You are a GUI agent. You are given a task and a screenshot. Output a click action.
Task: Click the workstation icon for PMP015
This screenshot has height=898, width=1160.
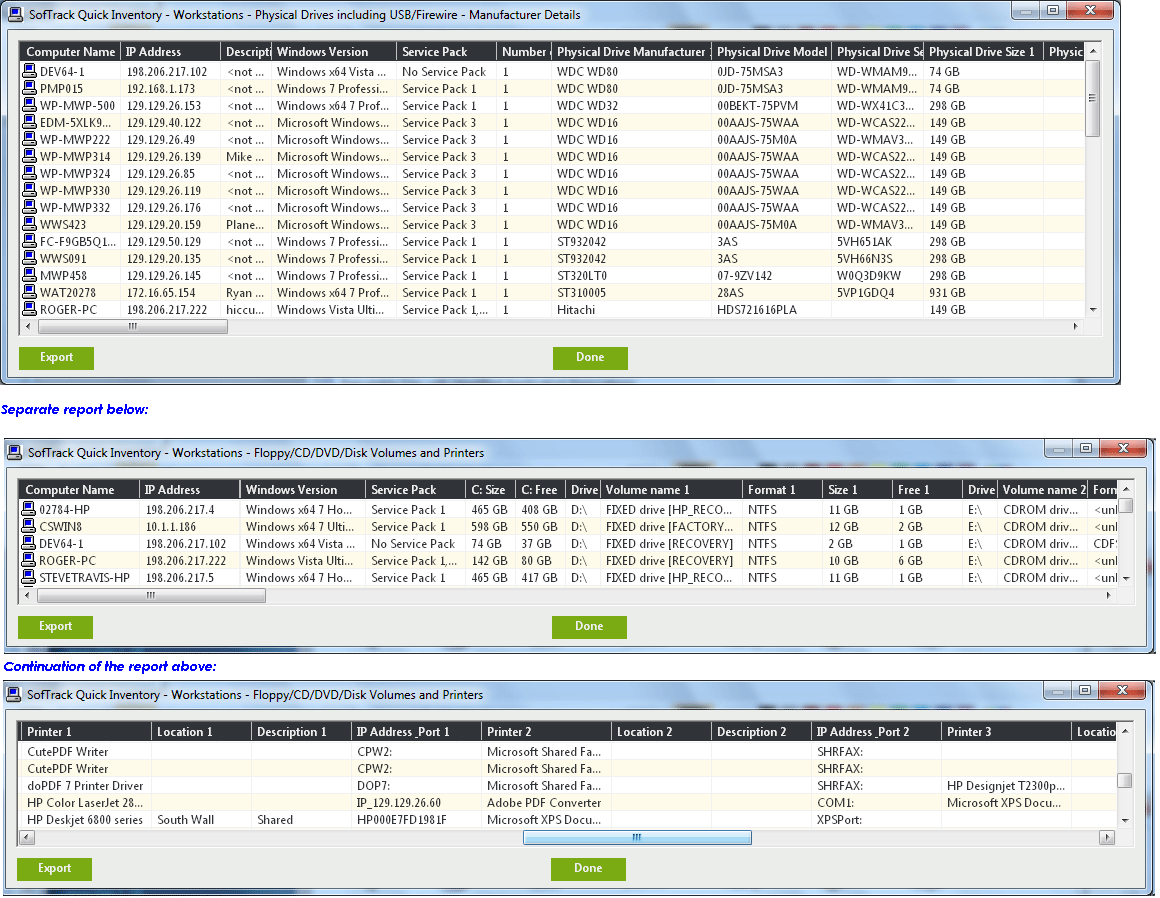click(31, 89)
